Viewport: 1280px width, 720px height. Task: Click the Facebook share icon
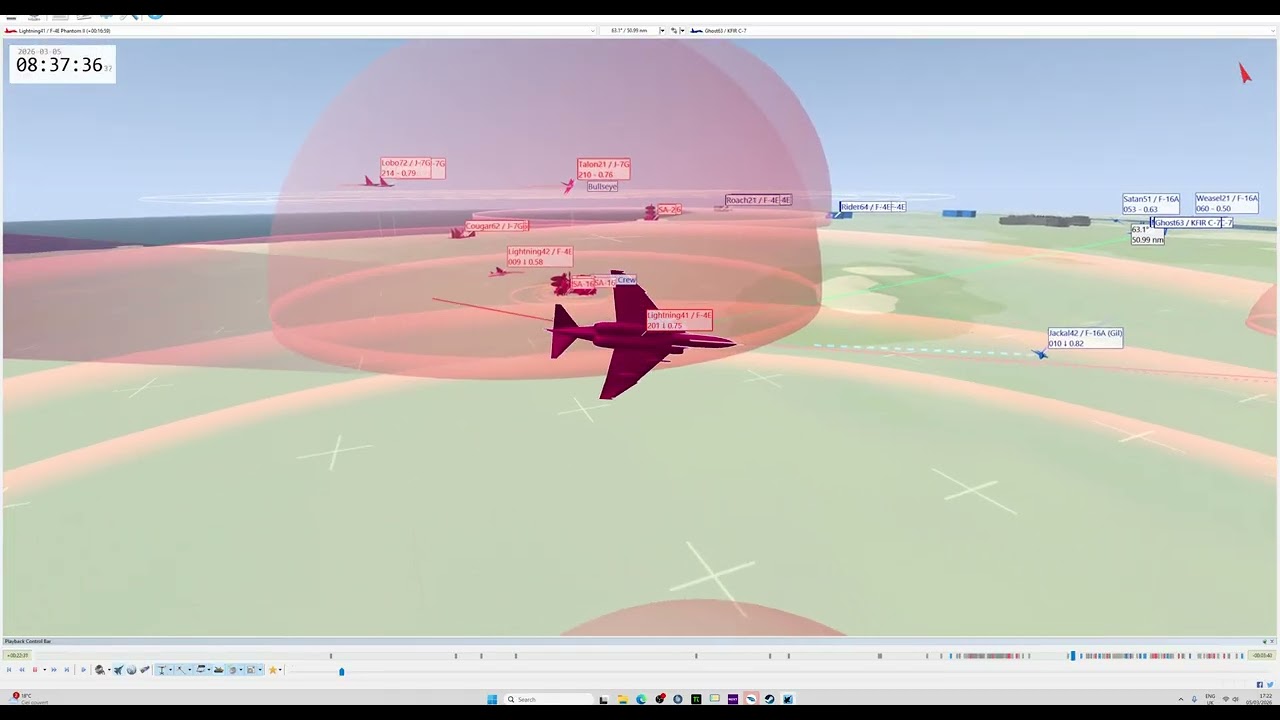pos(1260,685)
